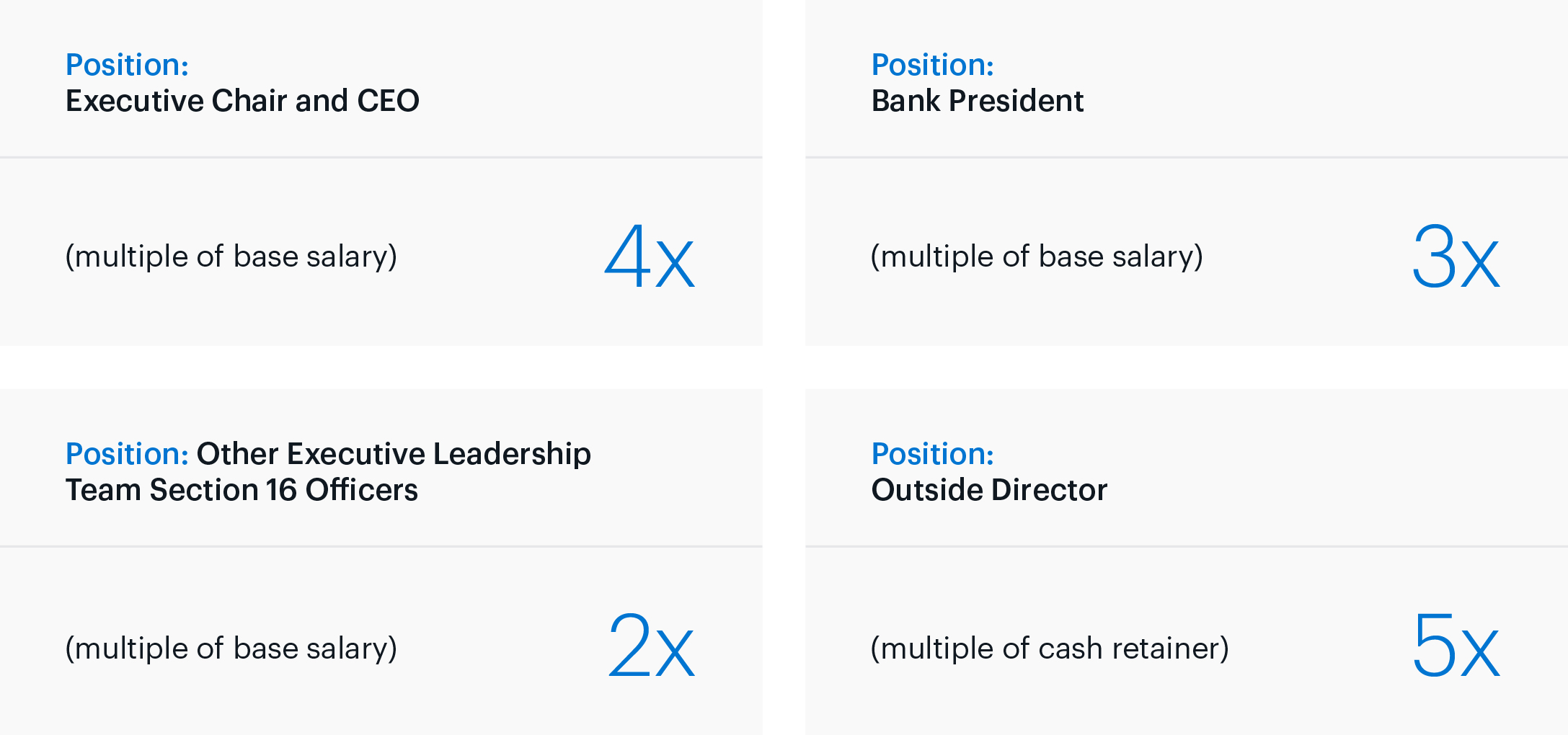Viewport: 1568px width, 735px height.
Task: Click "Position:" label above Bank President
Action: click(933, 65)
